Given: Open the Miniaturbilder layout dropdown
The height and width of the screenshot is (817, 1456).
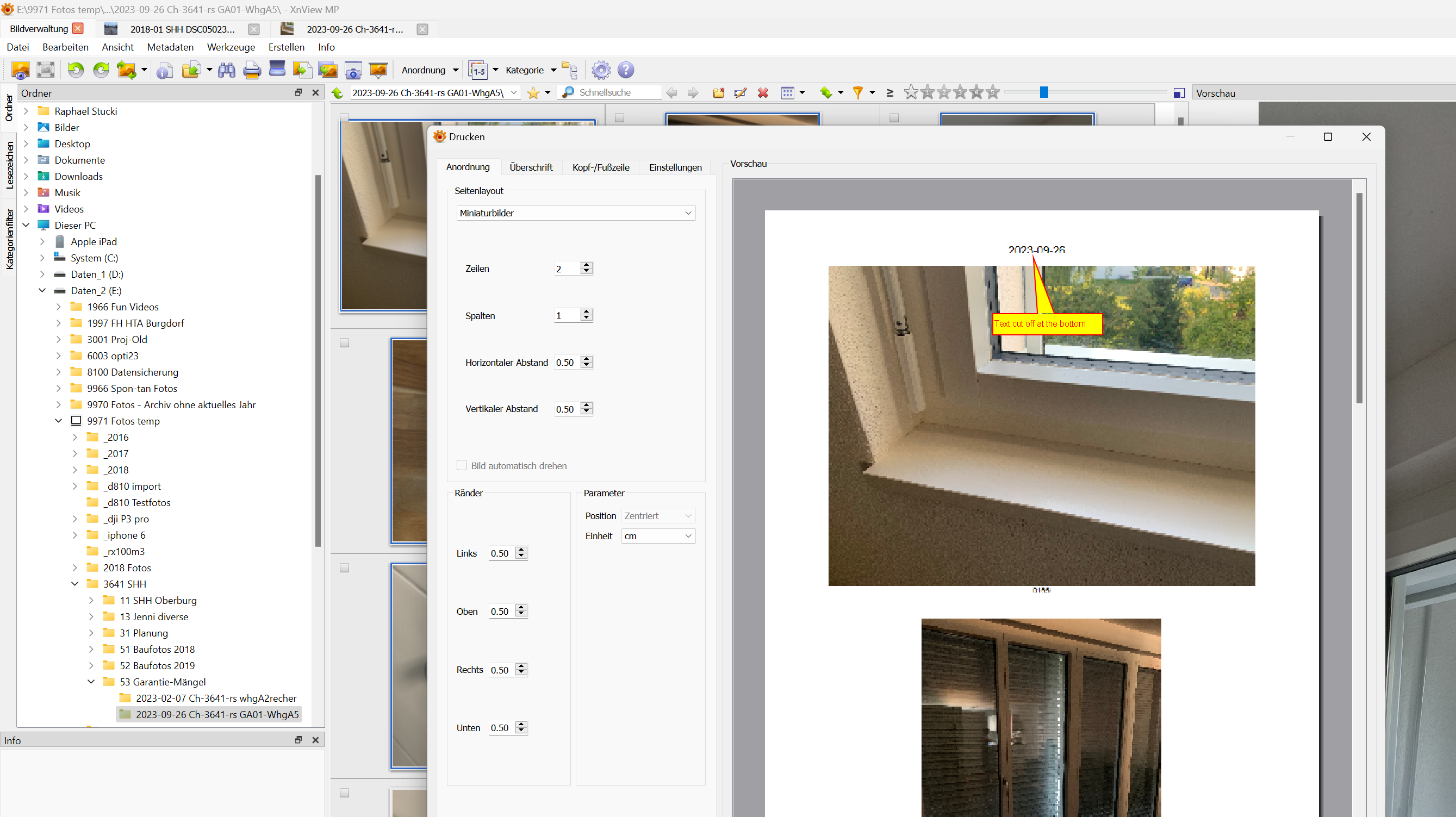Looking at the screenshot, I should pyautogui.click(x=575, y=213).
